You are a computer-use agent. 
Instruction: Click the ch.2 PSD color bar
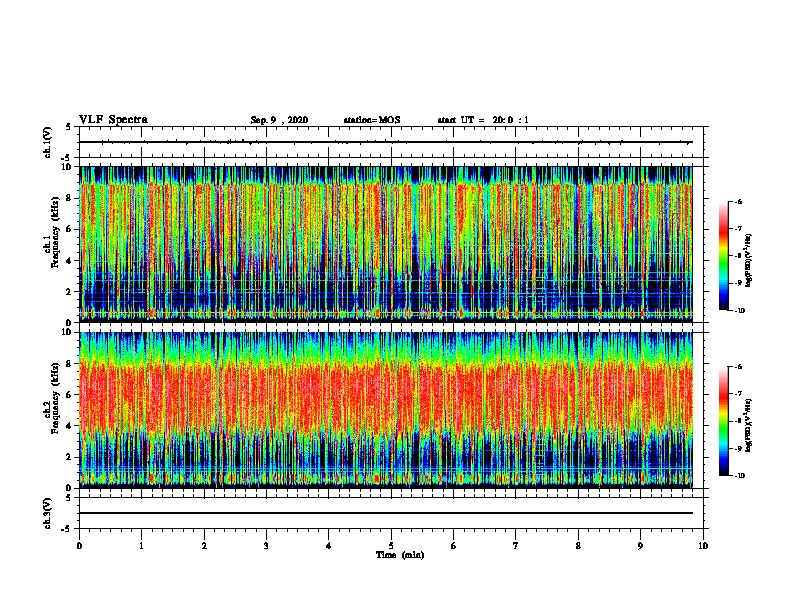pyautogui.click(x=724, y=421)
